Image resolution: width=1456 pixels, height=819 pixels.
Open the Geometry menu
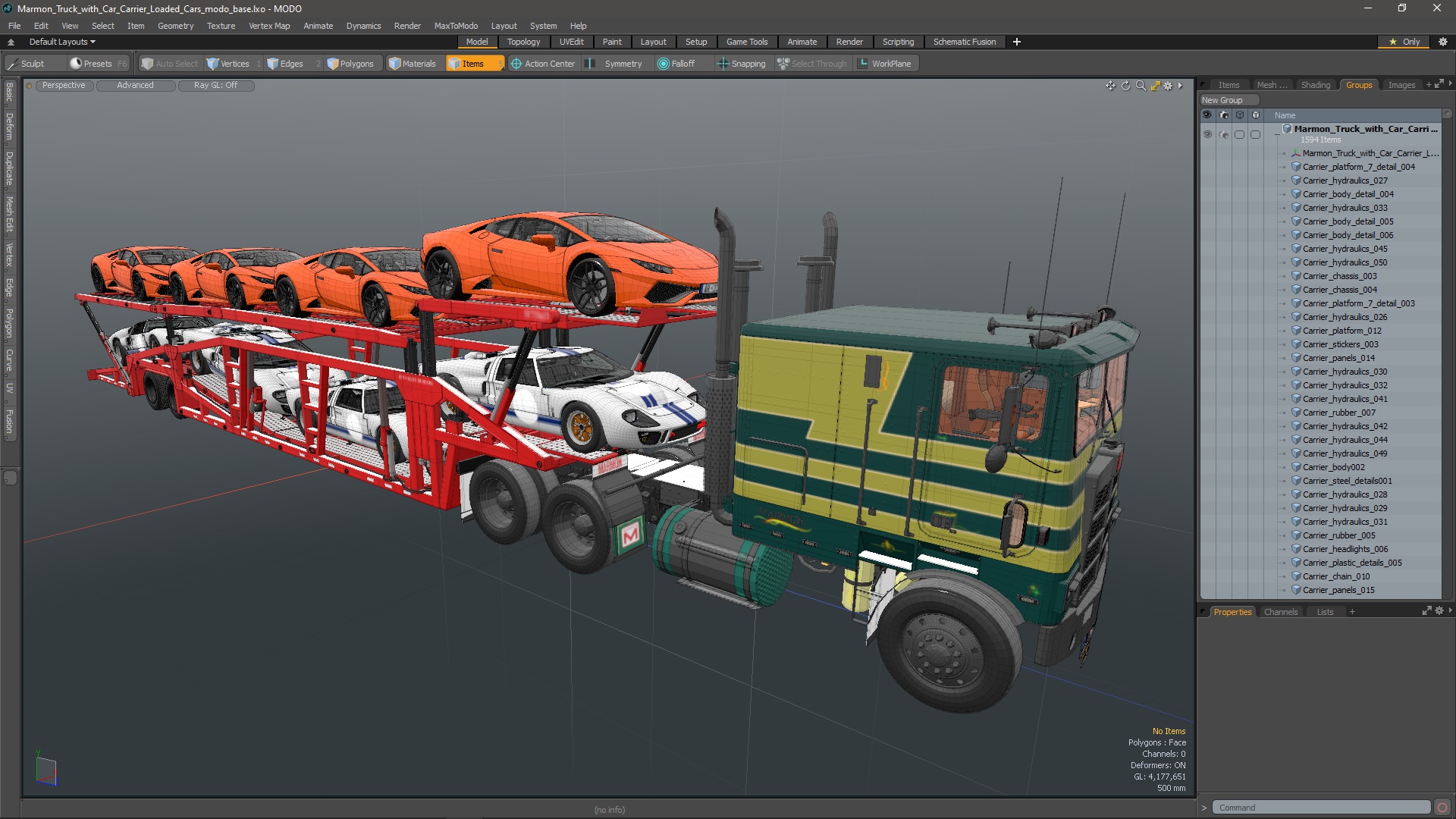point(175,26)
